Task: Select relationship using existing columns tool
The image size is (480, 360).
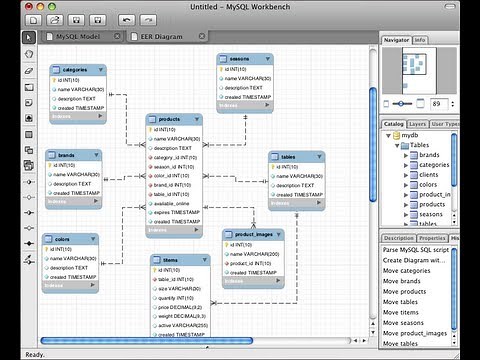Action: pos(29,259)
